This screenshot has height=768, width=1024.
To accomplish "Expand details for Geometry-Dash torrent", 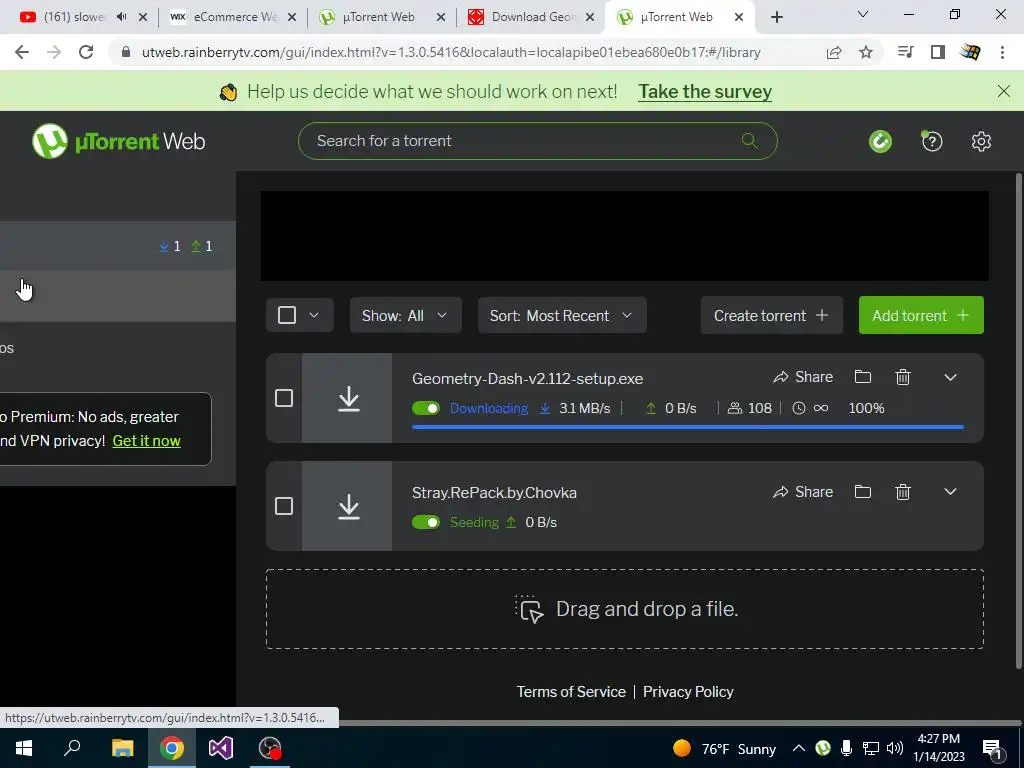I will pyautogui.click(x=950, y=377).
